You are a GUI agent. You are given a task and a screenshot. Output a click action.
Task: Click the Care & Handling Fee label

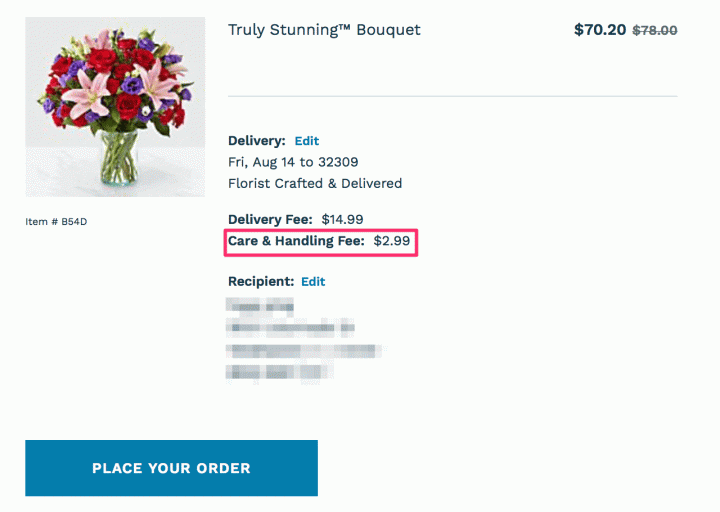tap(296, 241)
